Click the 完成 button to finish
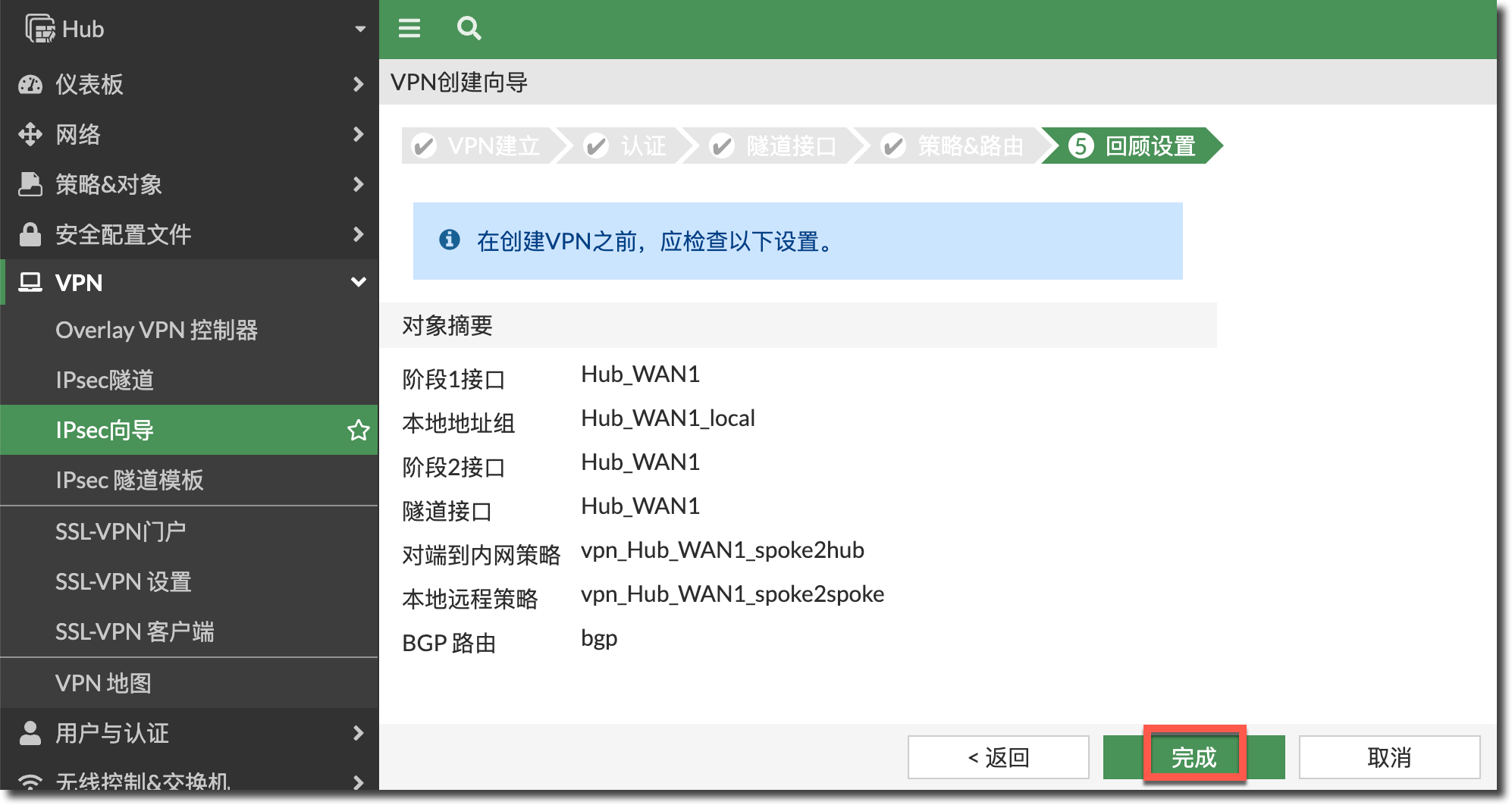Viewport: 1512px width, 805px height. point(1194,756)
